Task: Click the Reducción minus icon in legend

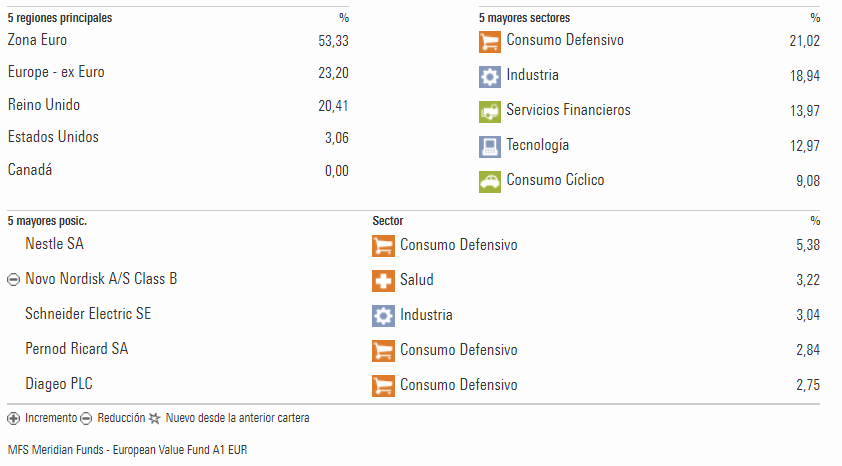Action: pos(86,418)
